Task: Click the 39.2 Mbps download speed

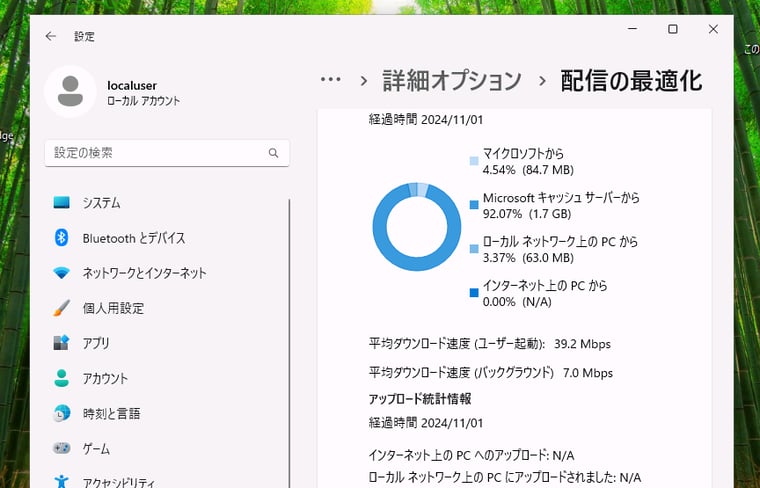Action: [582, 344]
